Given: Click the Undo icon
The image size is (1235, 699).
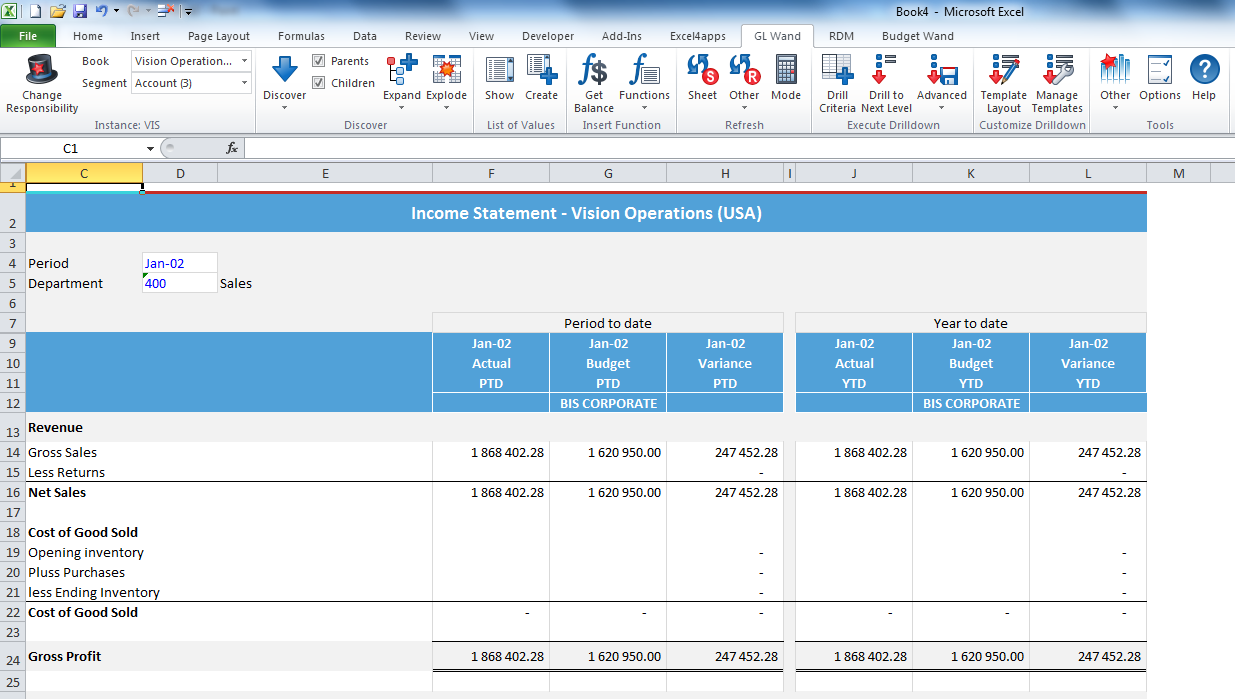Looking at the screenshot, I should [x=101, y=11].
